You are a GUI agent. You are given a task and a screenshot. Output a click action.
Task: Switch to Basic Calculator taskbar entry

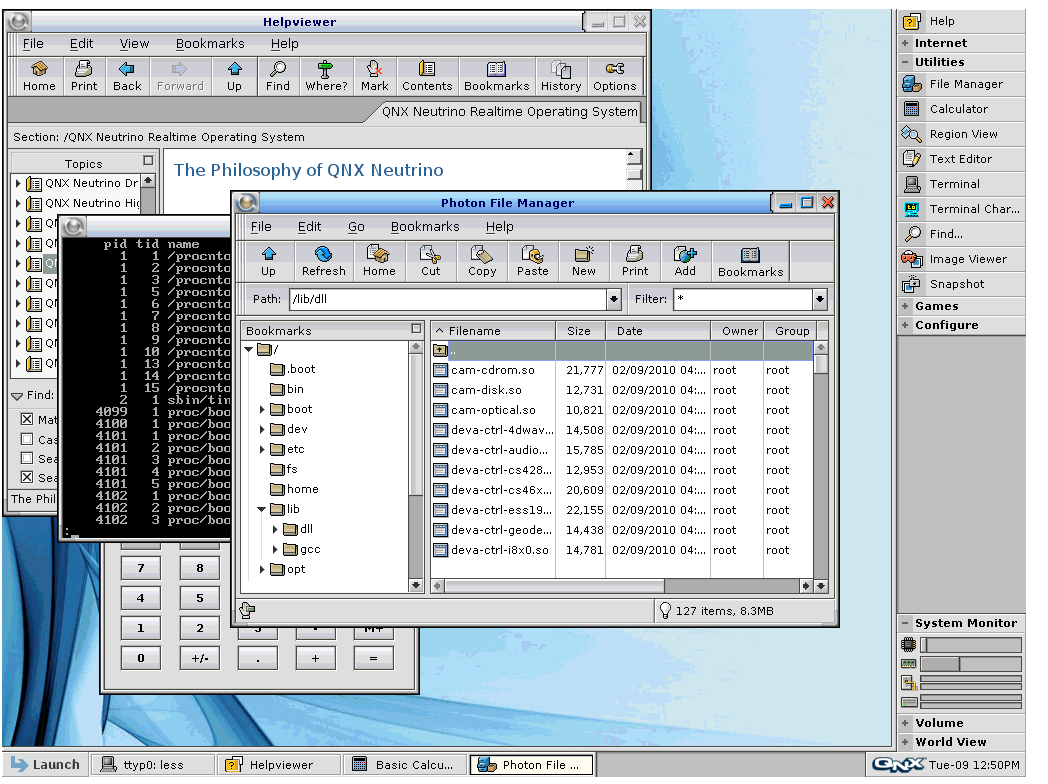[404, 765]
